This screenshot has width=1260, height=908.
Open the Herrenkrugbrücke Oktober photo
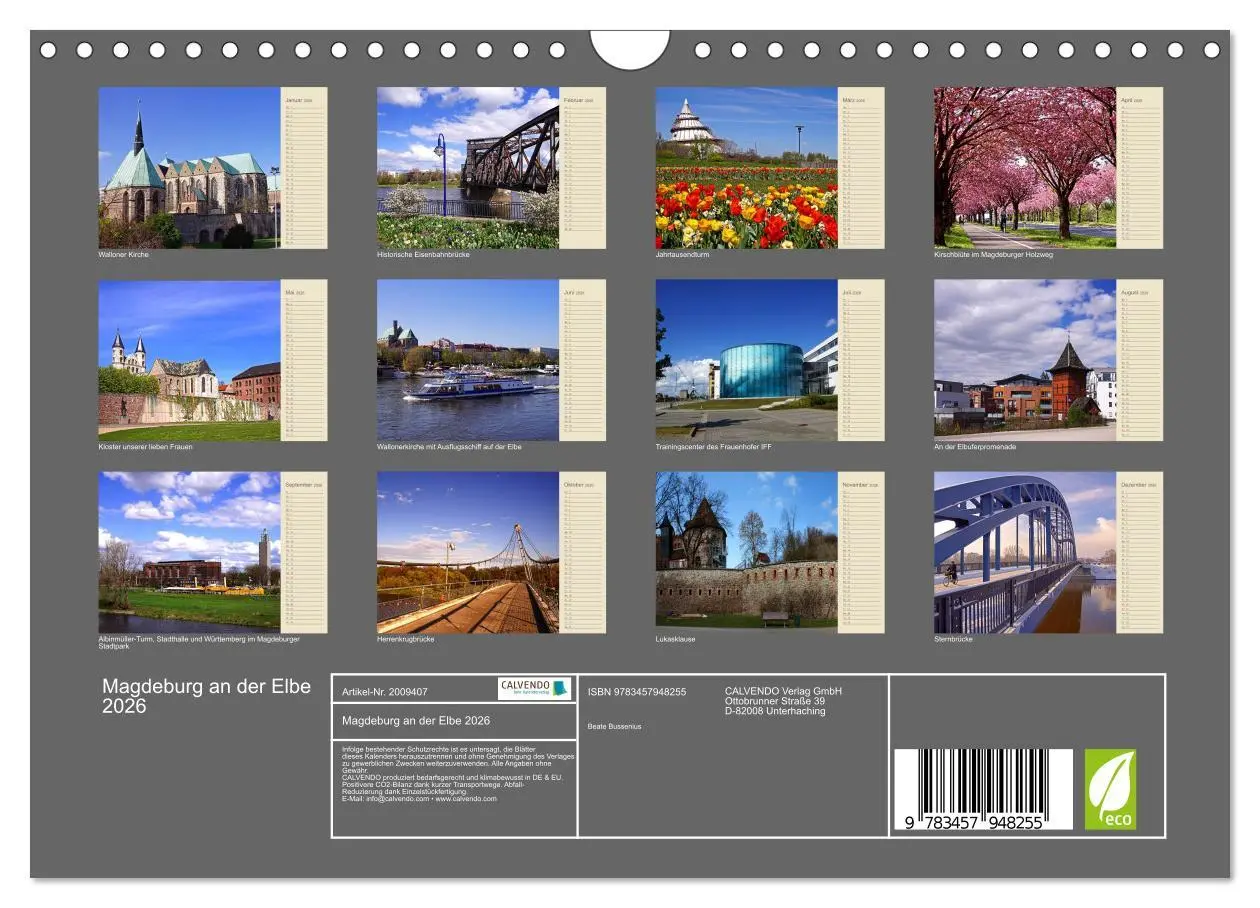pyautogui.click(x=465, y=550)
